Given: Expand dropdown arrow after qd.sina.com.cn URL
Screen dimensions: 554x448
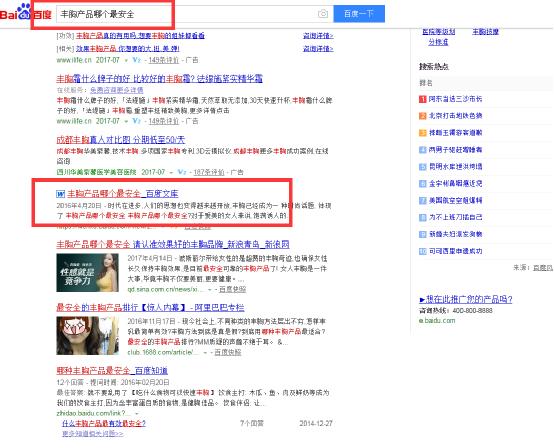Looking at the screenshot, I should point(210,290).
